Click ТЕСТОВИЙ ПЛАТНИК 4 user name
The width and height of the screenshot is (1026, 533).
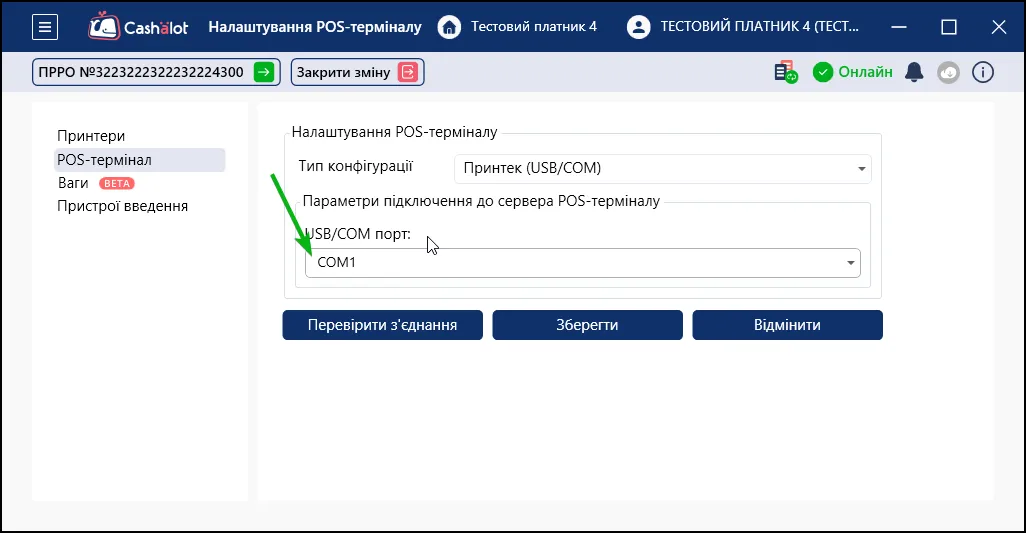(x=760, y=27)
